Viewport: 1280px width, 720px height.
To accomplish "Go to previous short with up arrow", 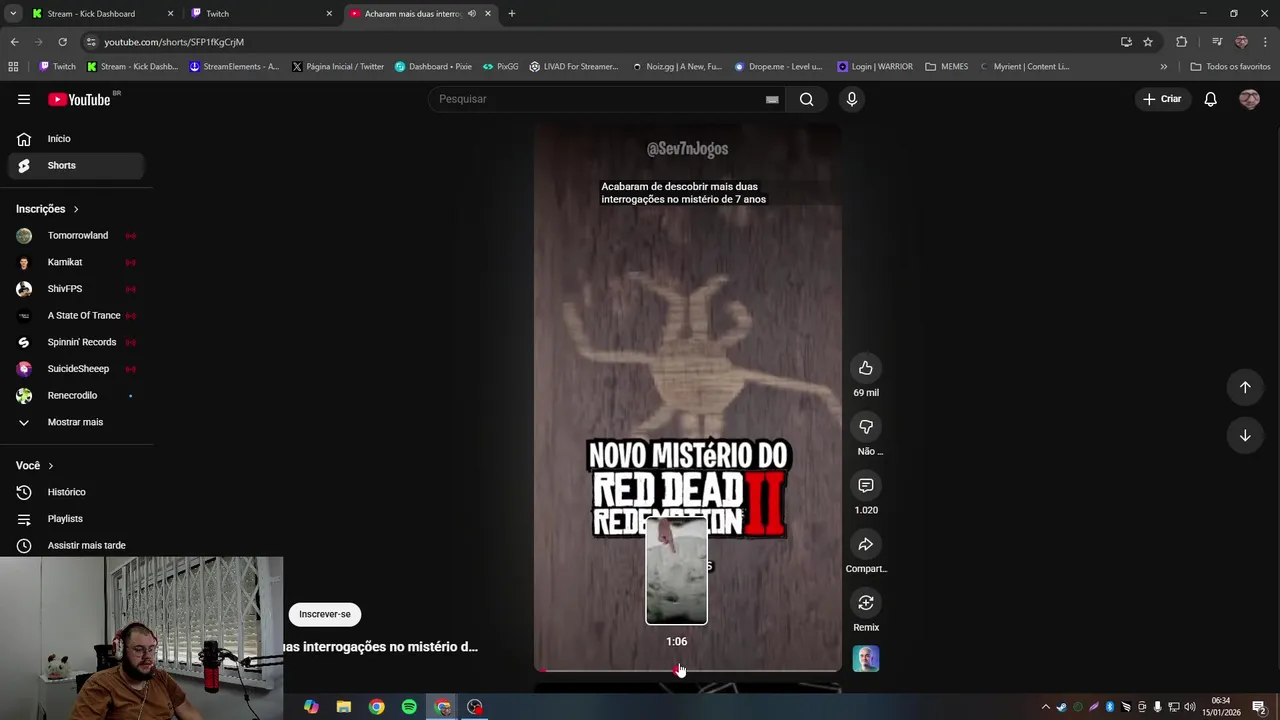I will tap(1245, 387).
